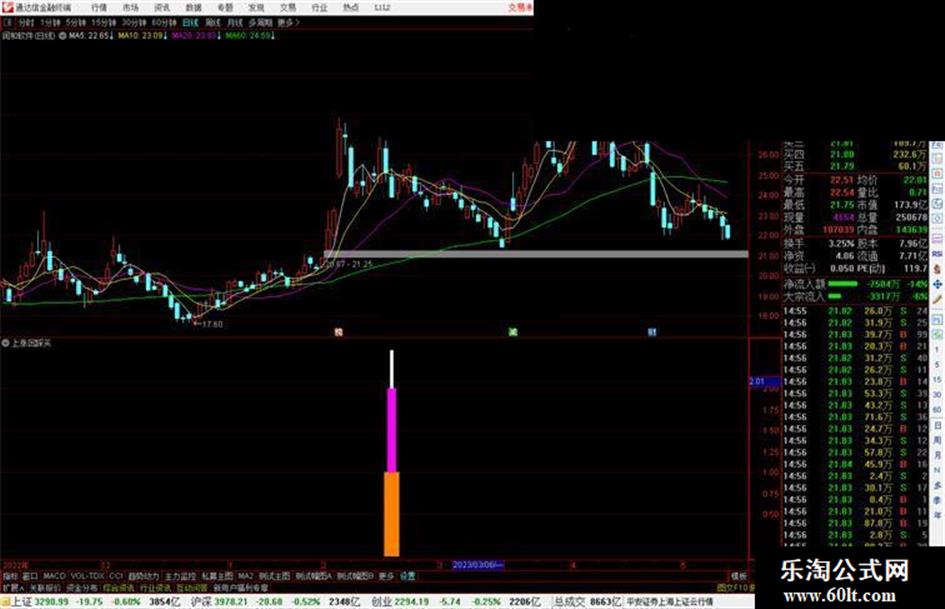Click the Tongdaxin app logo icon
Viewport: 945px width, 609px height.
coord(7,7)
